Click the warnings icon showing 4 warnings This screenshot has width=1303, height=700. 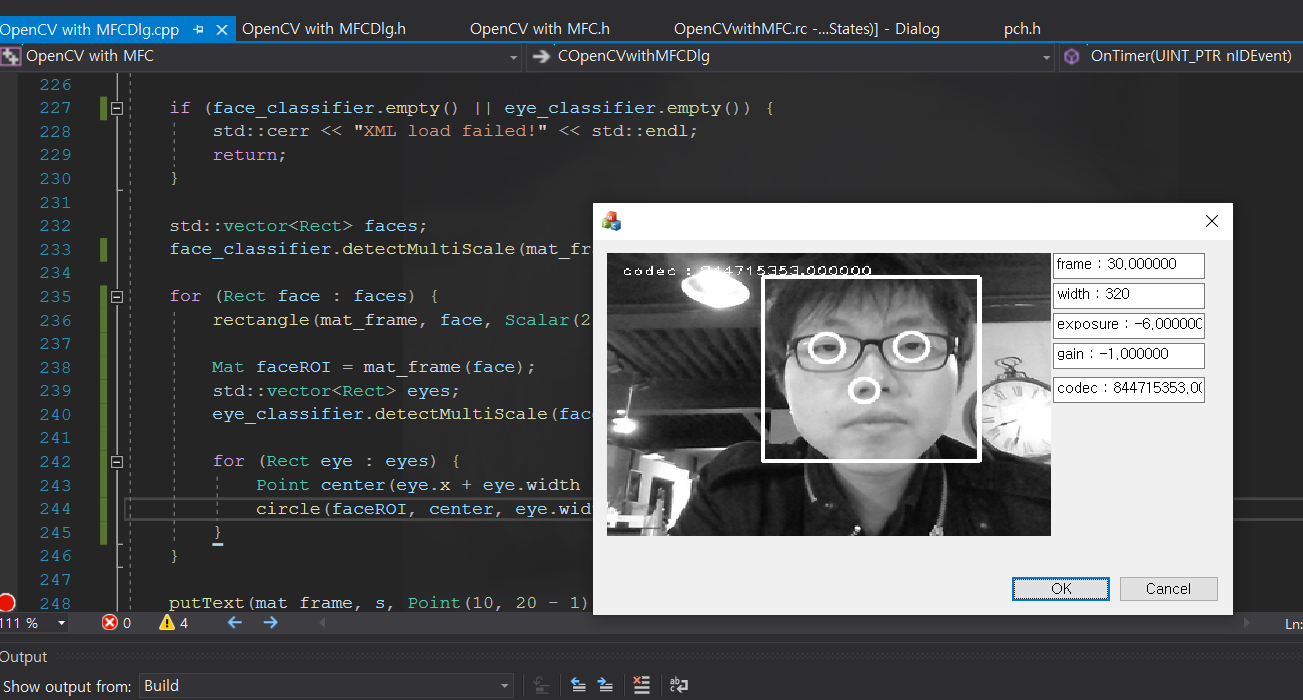click(x=167, y=622)
